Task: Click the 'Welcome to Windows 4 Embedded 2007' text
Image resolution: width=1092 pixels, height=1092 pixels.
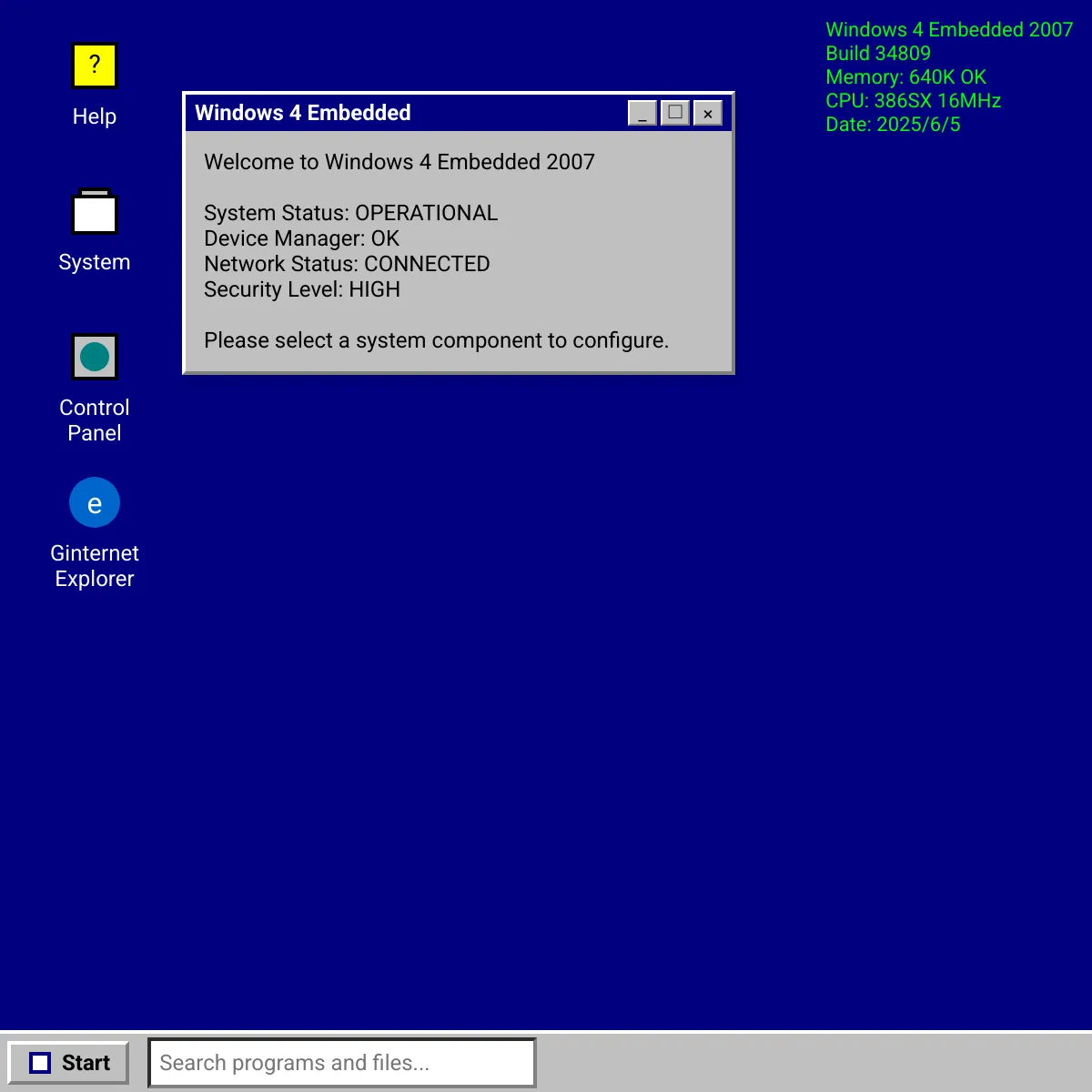Action: coord(399,162)
